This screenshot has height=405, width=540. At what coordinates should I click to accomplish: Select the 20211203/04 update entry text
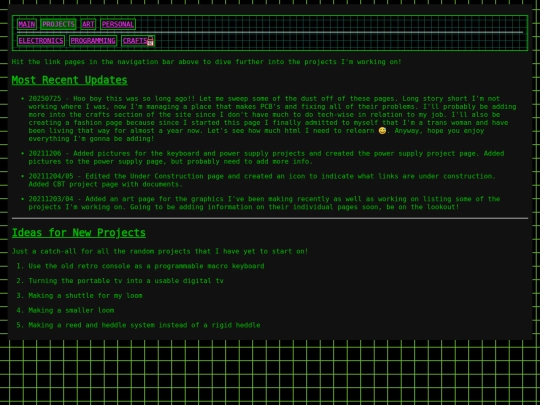click(x=264, y=203)
